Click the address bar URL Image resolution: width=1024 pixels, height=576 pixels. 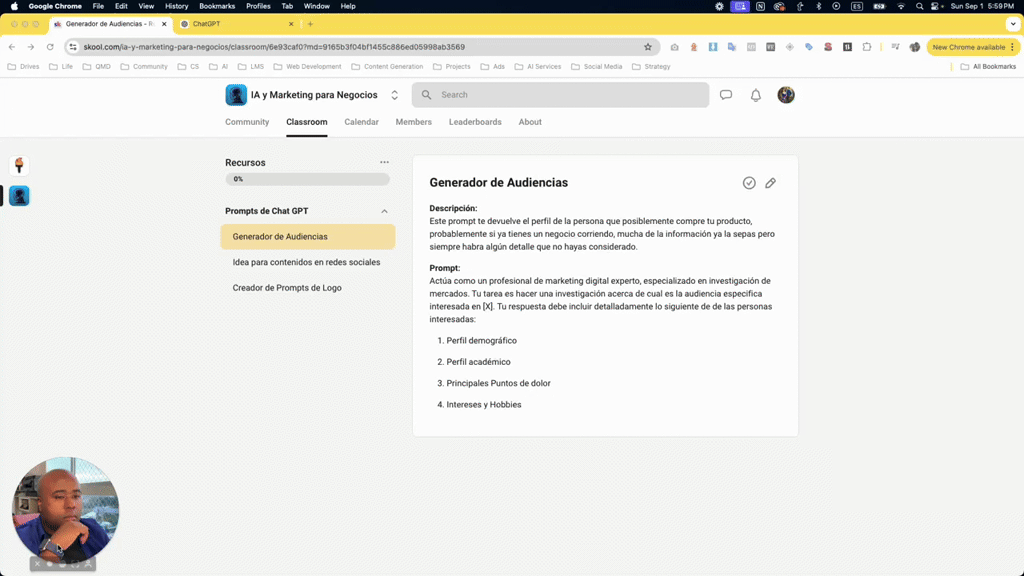pos(274,47)
